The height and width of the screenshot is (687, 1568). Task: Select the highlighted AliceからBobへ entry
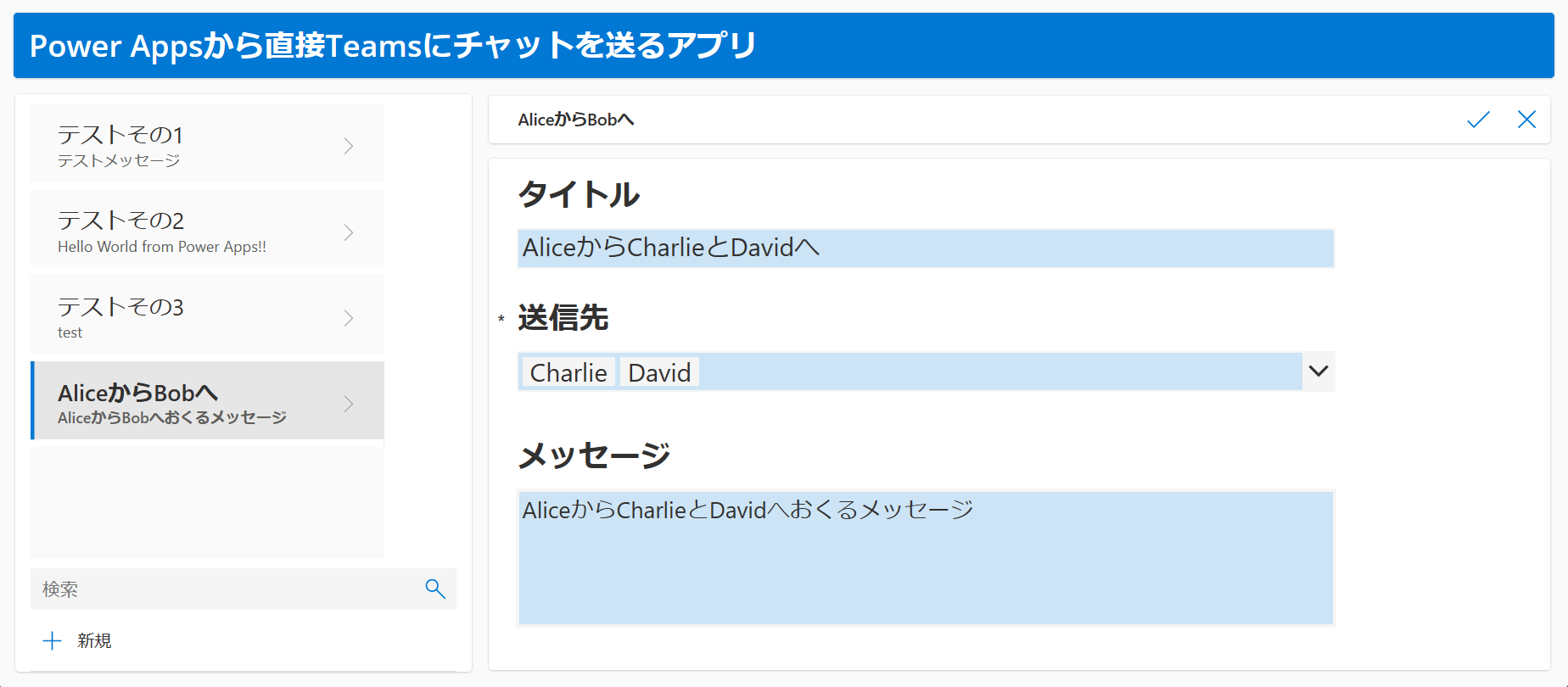207,400
